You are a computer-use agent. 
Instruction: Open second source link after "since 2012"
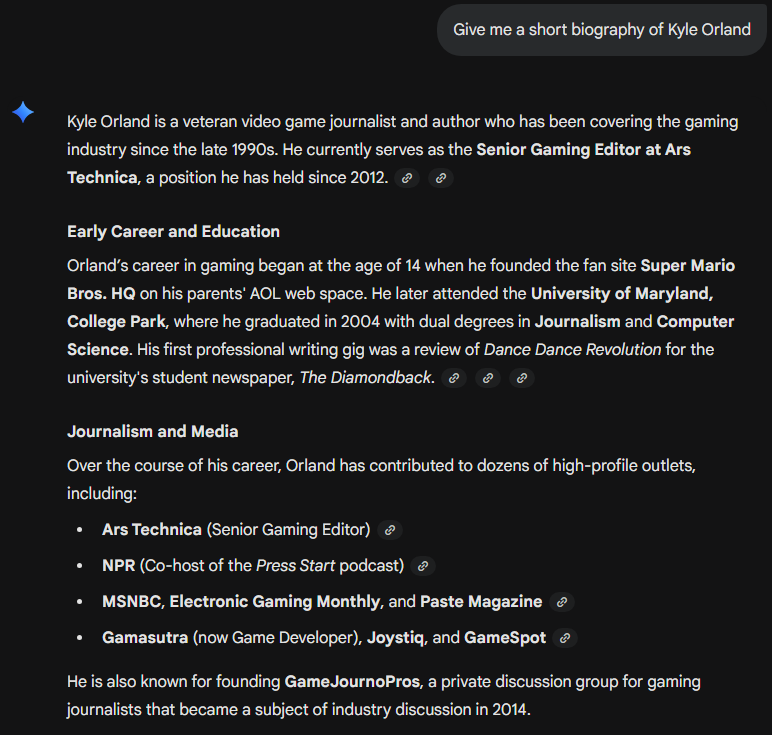click(x=441, y=178)
